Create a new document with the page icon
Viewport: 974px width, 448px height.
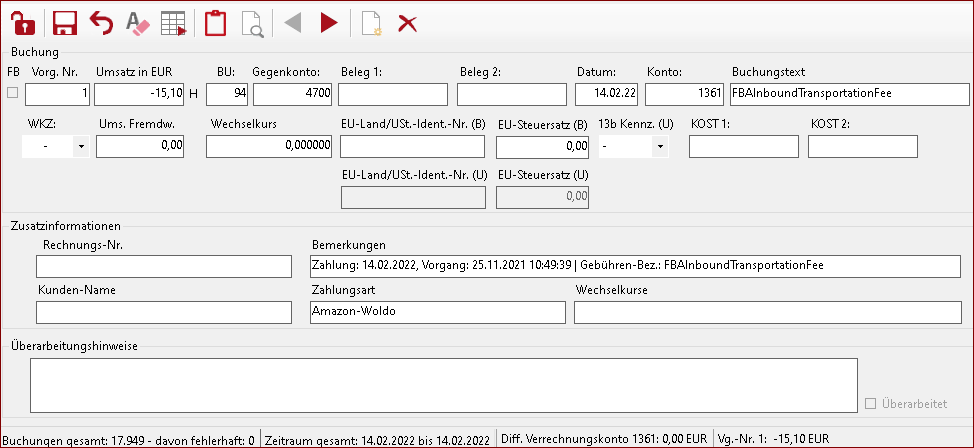point(371,24)
